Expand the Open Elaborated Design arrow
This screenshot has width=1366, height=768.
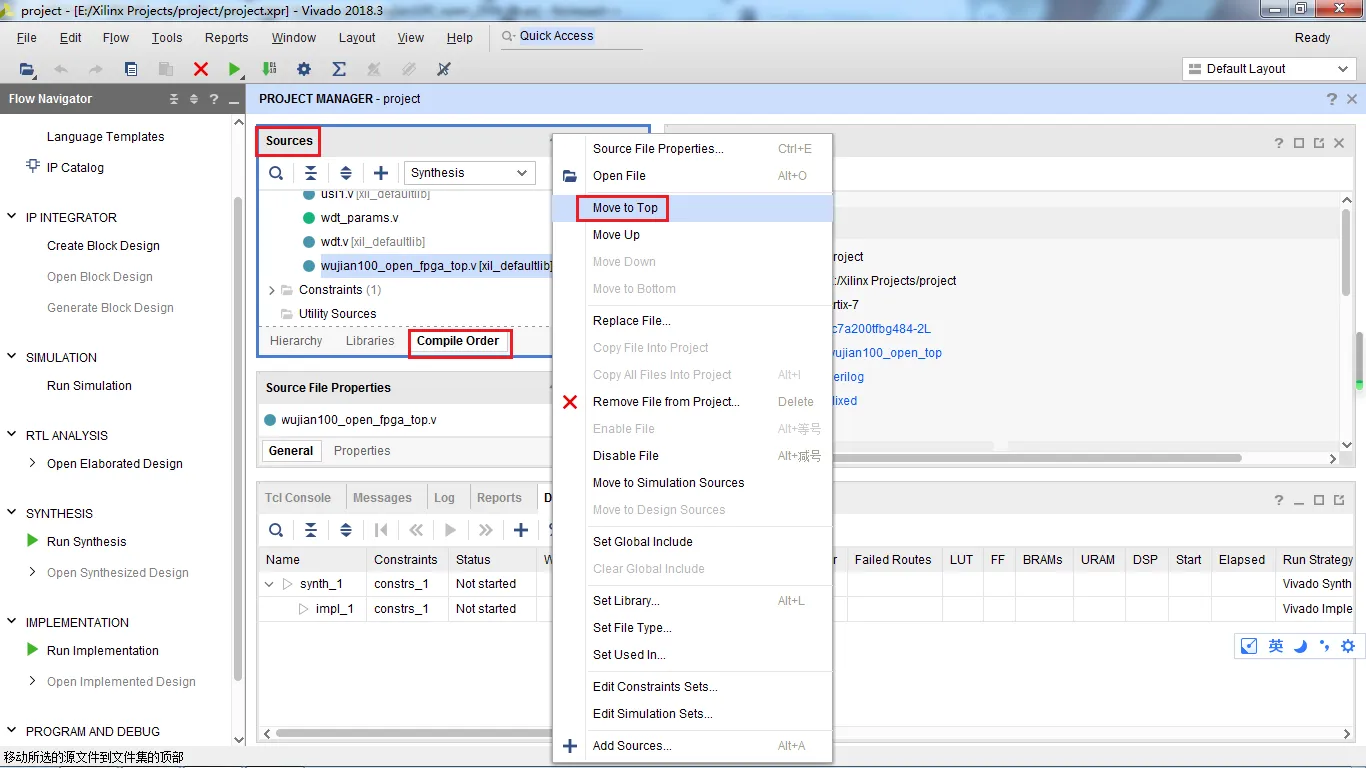tap(33, 463)
